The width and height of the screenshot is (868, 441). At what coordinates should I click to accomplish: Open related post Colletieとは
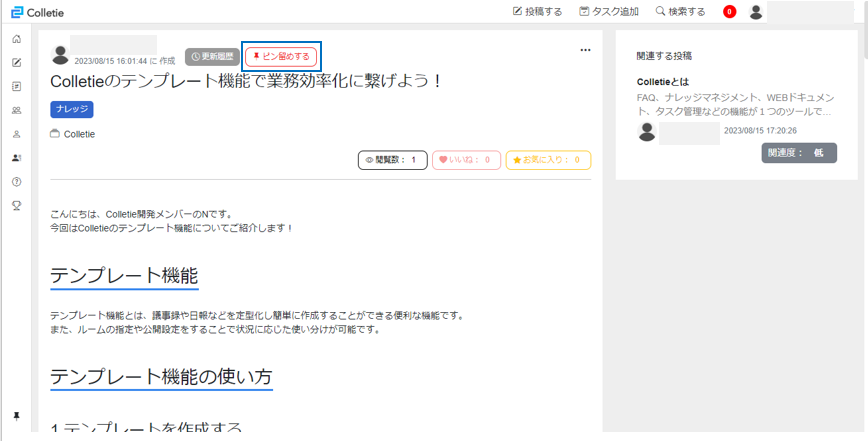(x=663, y=82)
